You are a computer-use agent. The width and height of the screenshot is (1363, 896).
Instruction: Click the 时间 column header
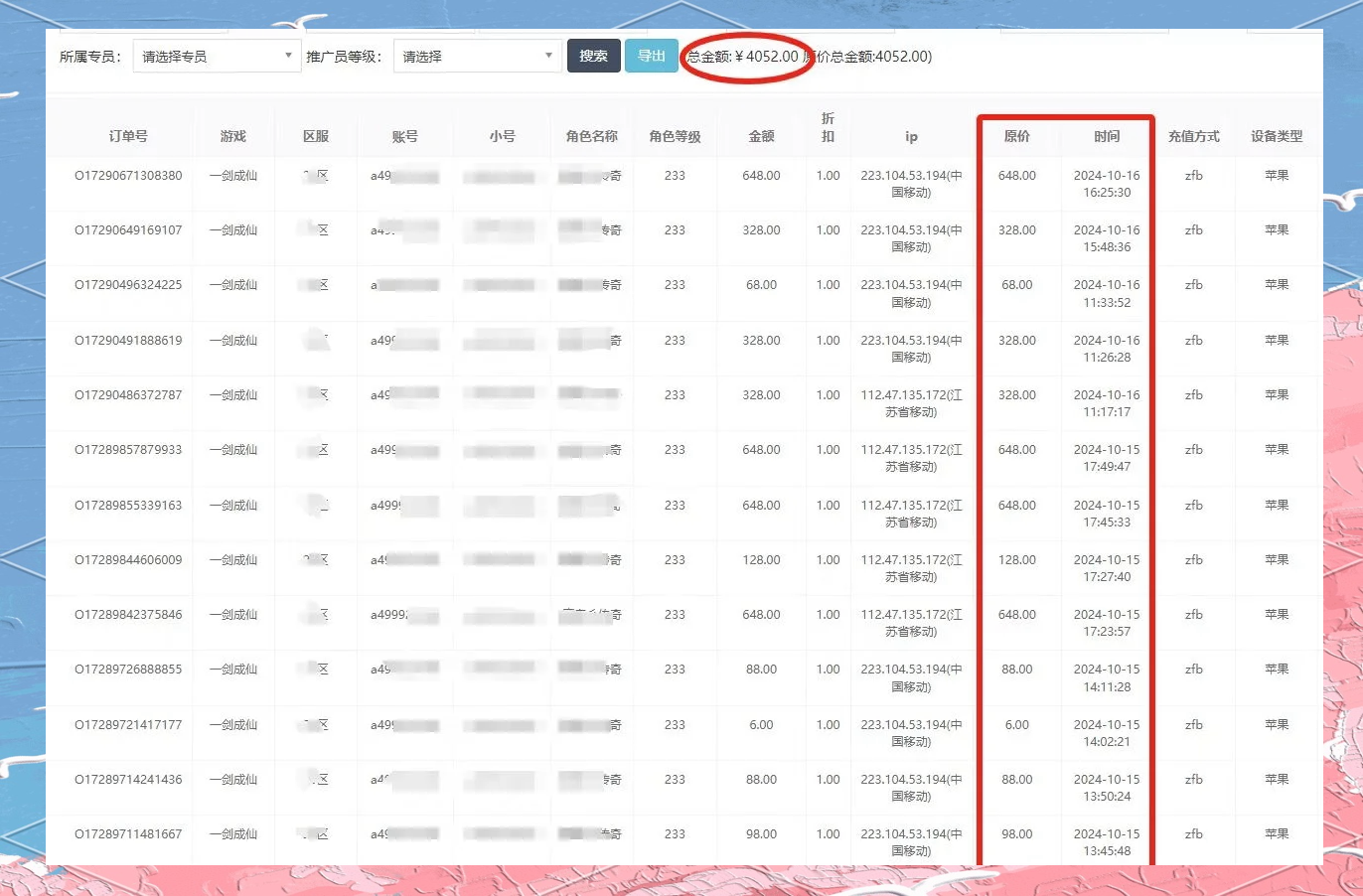[1107, 136]
